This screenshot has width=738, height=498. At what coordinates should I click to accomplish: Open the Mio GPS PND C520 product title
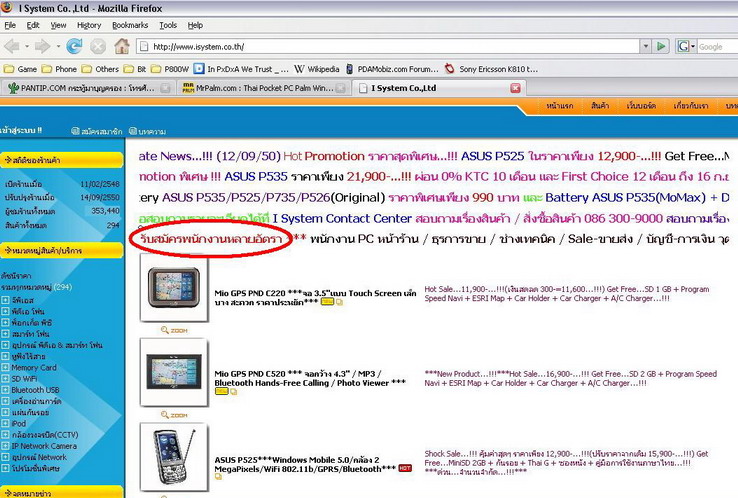tap(310, 378)
